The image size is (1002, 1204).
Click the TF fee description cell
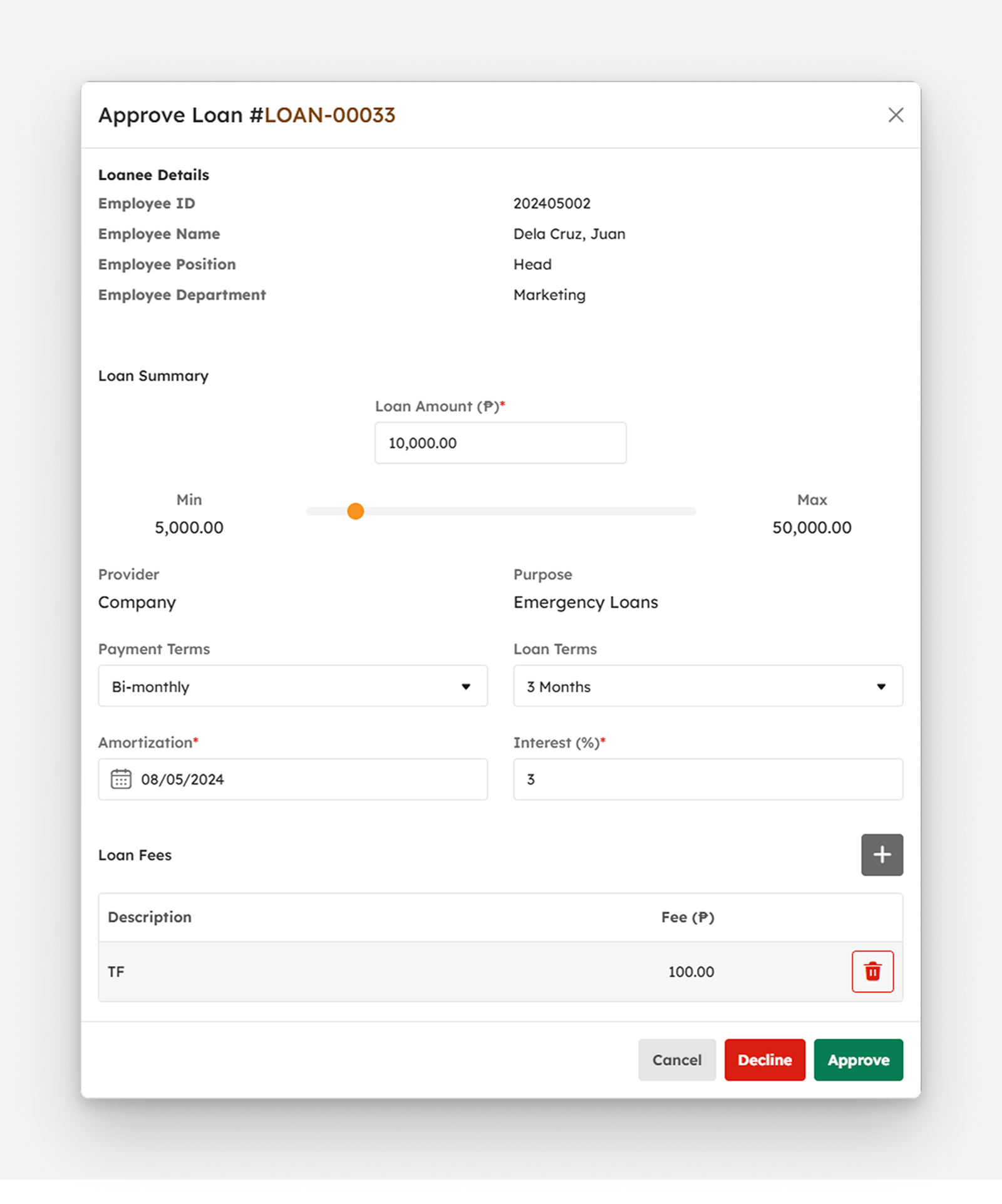click(x=116, y=972)
